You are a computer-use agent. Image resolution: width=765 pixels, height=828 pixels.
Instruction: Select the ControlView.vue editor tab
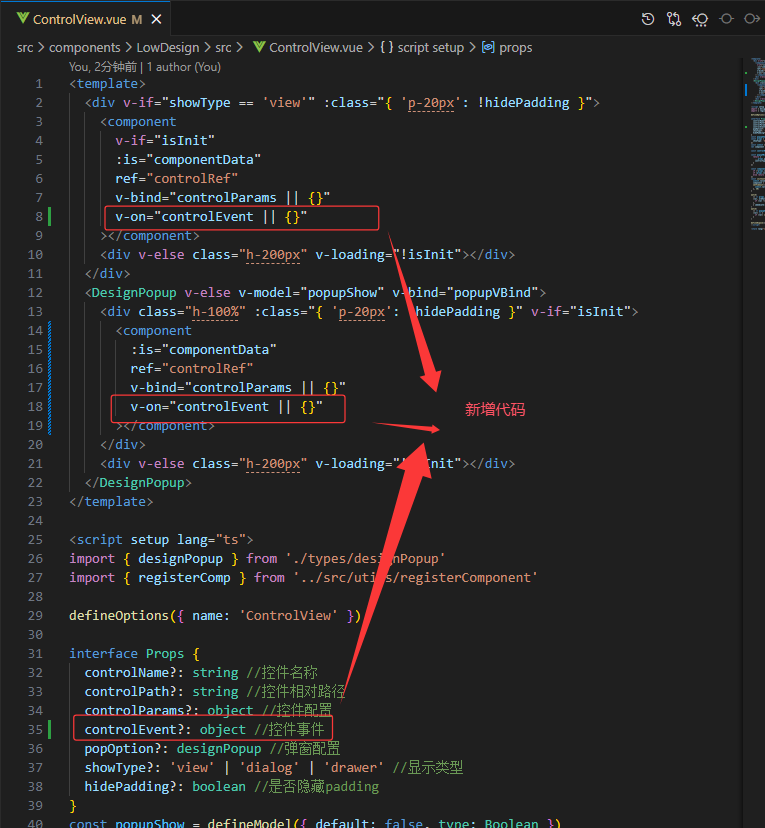click(80, 19)
